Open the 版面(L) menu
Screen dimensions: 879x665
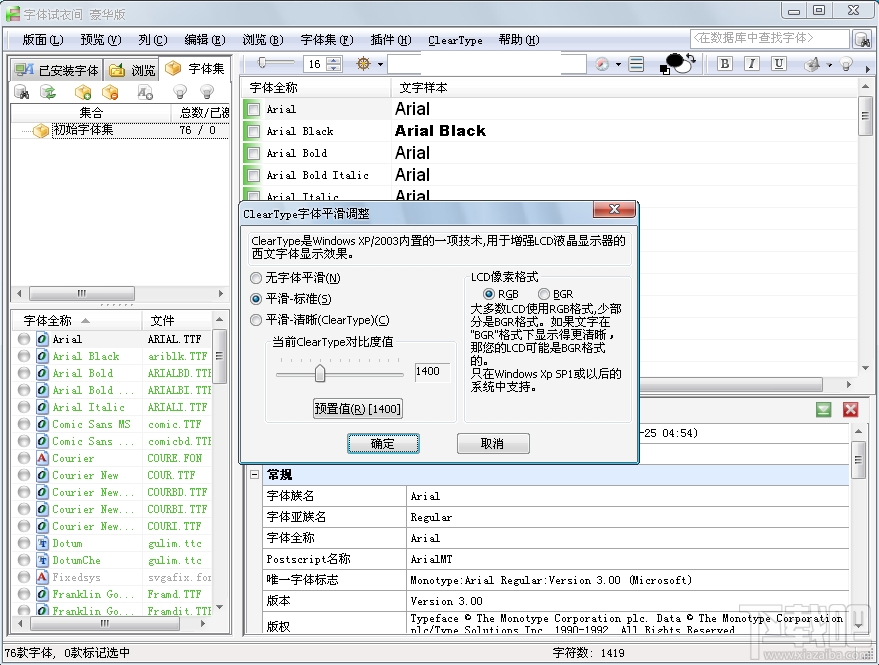tap(43, 40)
